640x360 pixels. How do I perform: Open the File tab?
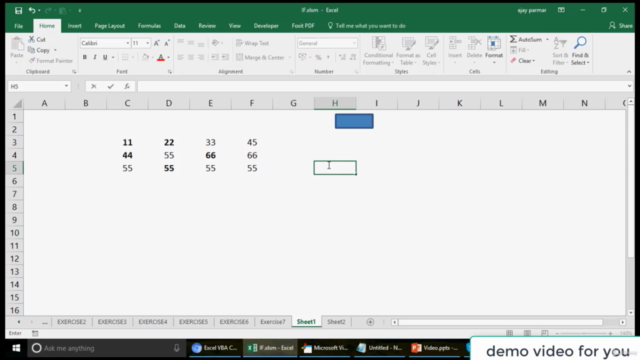(x=19, y=26)
